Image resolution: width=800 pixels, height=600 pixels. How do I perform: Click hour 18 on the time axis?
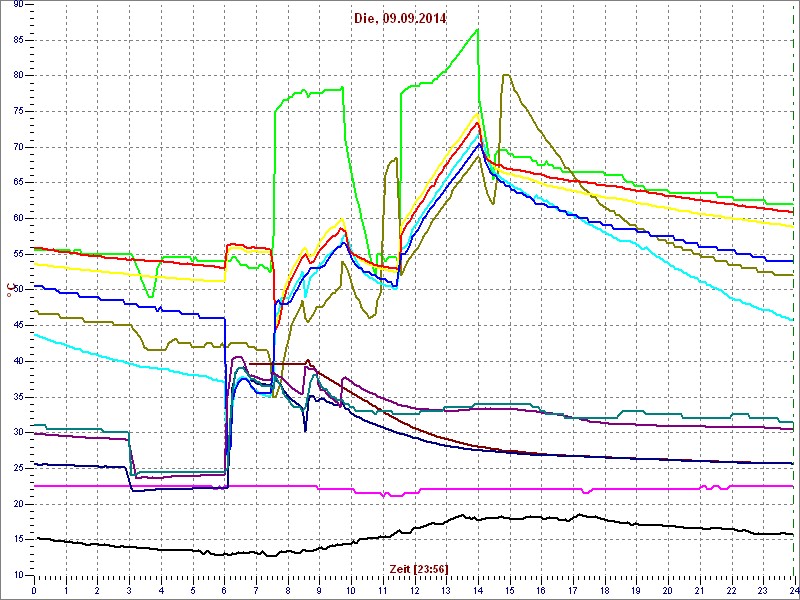[604, 590]
